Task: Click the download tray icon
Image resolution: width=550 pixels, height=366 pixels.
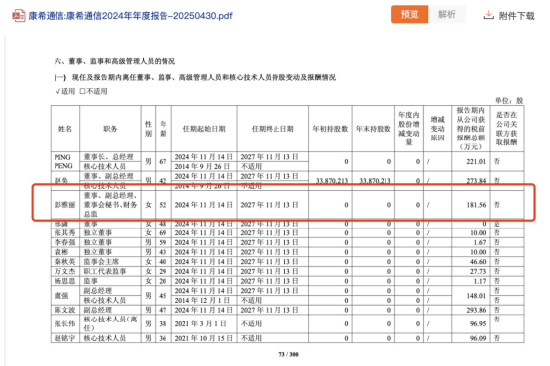Action: pyautogui.click(x=488, y=15)
